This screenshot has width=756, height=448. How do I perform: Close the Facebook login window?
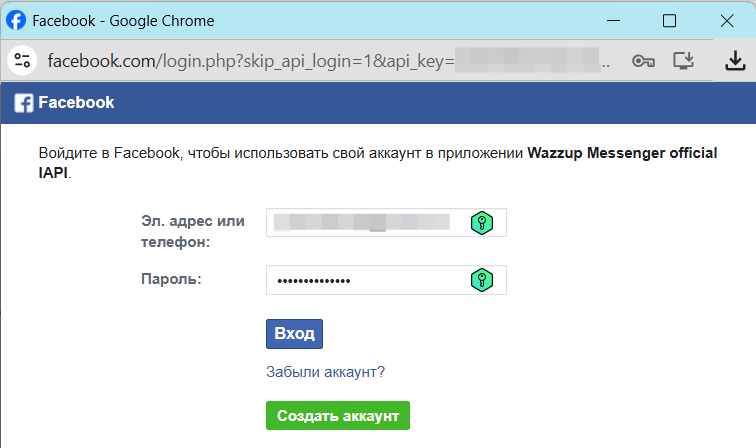click(727, 21)
